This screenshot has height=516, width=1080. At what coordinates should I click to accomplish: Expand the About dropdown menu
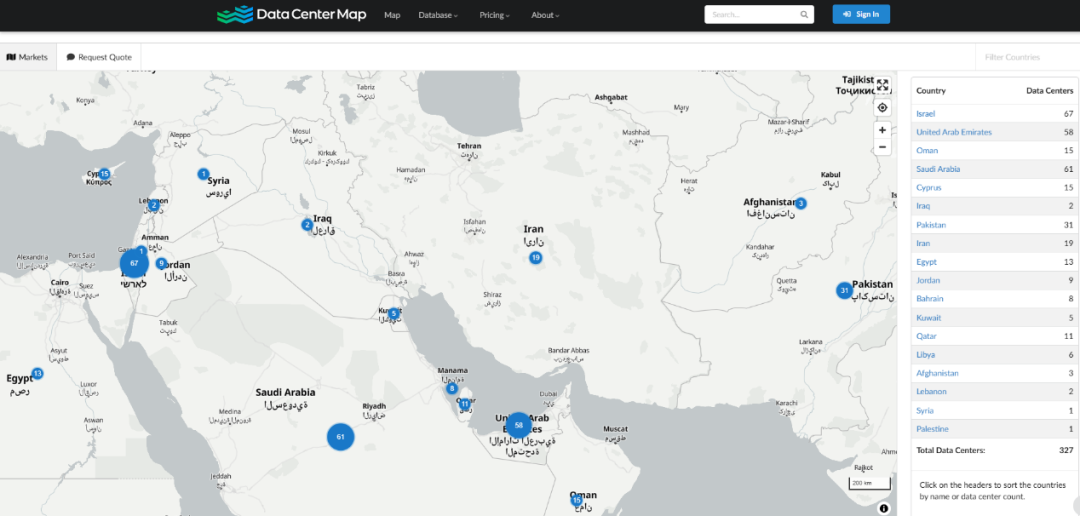[x=545, y=14]
